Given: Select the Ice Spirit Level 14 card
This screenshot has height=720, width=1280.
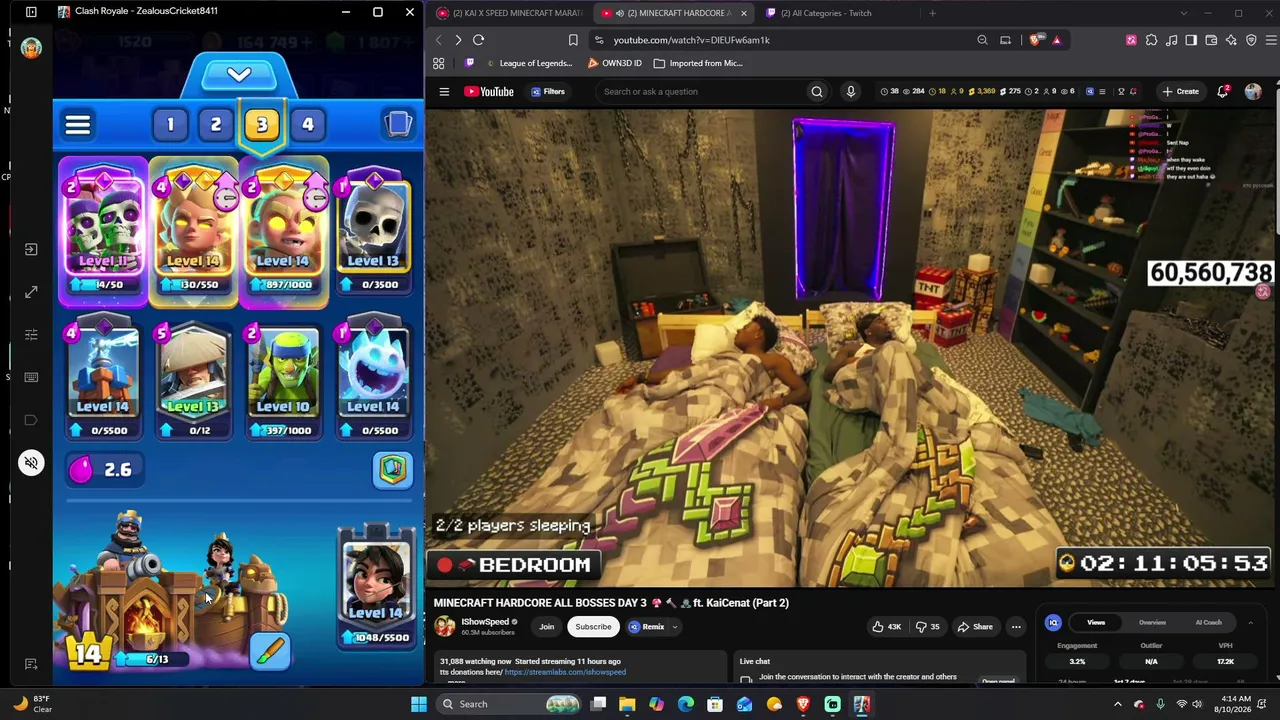Looking at the screenshot, I should pyautogui.click(x=373, y=381).
